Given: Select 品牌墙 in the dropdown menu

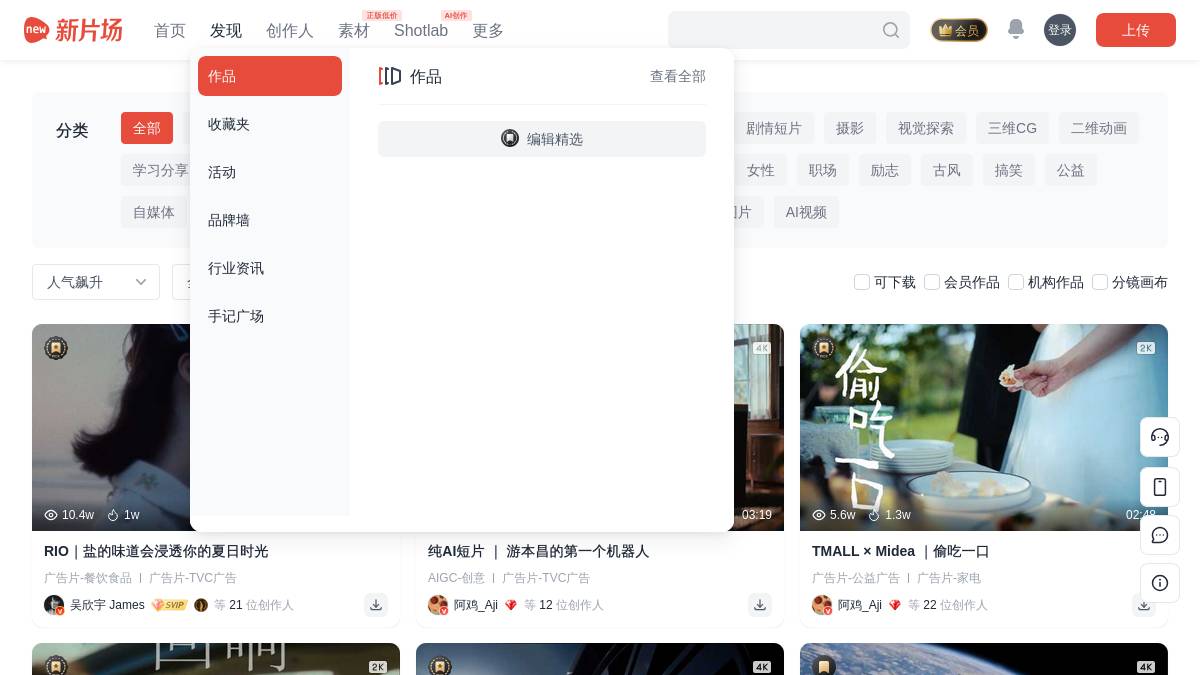Looking at the screenshot, I should pyautogui.click(x=270, y=220).
